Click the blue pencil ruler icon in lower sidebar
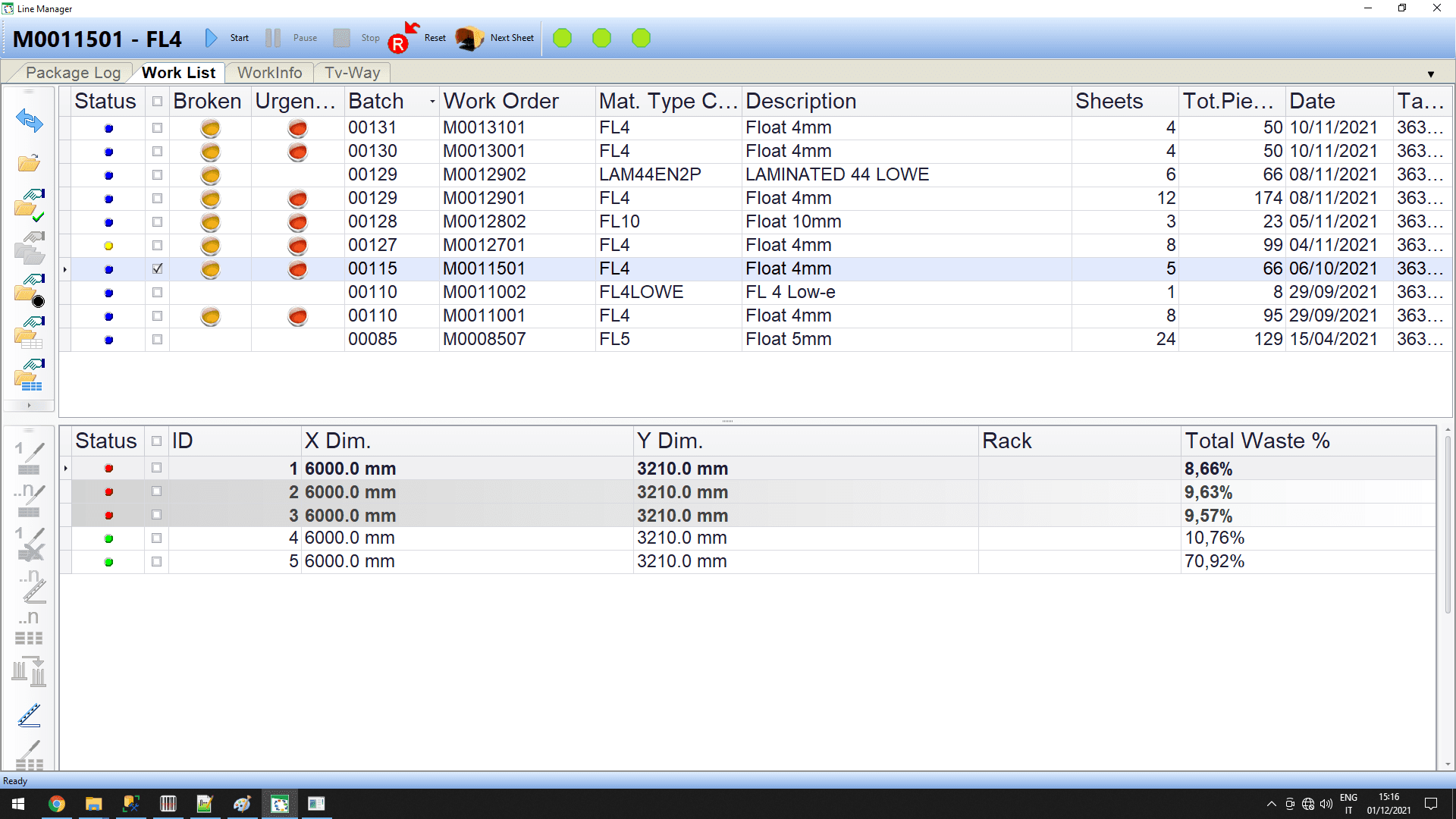The height and width of the screenshot is (819, 1456). (x=30, y=715)
